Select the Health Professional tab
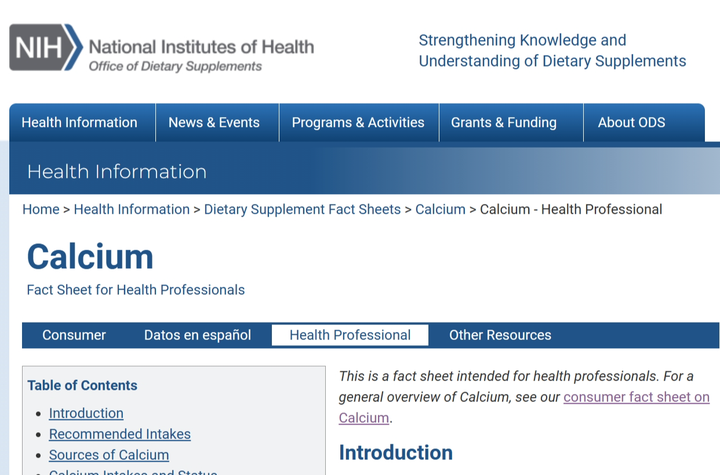This screenshot has width=720, height=475. pyautogui.click(x=350, y=335)
